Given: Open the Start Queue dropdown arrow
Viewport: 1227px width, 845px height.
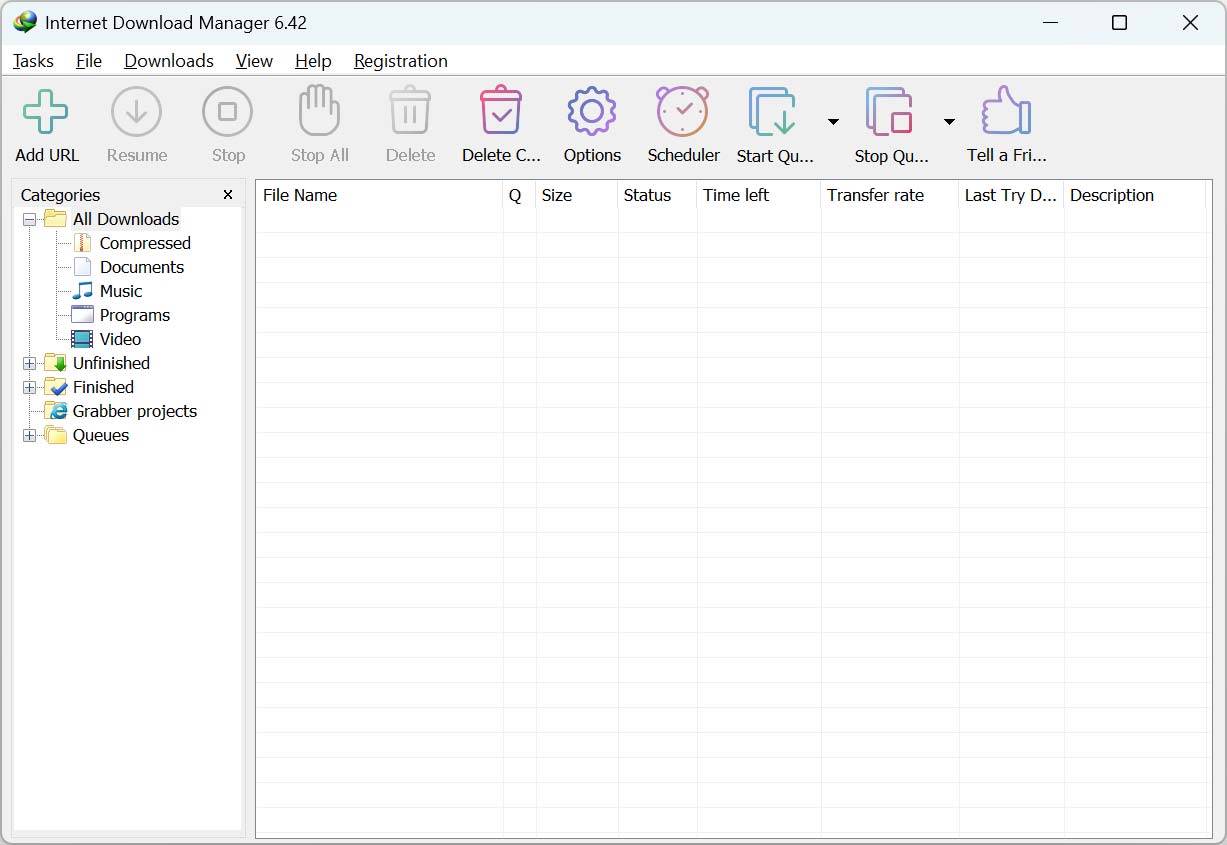Looking at the screenshot, I should pyautogui.click(x=833, y=122).
